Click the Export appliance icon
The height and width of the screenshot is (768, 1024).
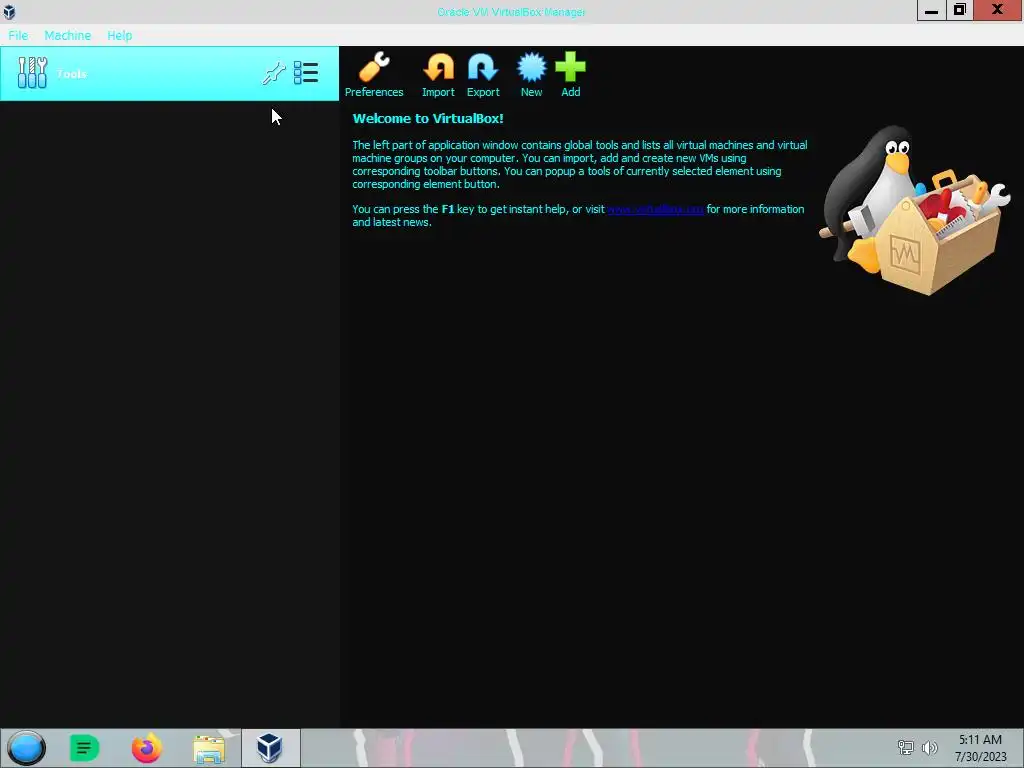click(483, 75)
